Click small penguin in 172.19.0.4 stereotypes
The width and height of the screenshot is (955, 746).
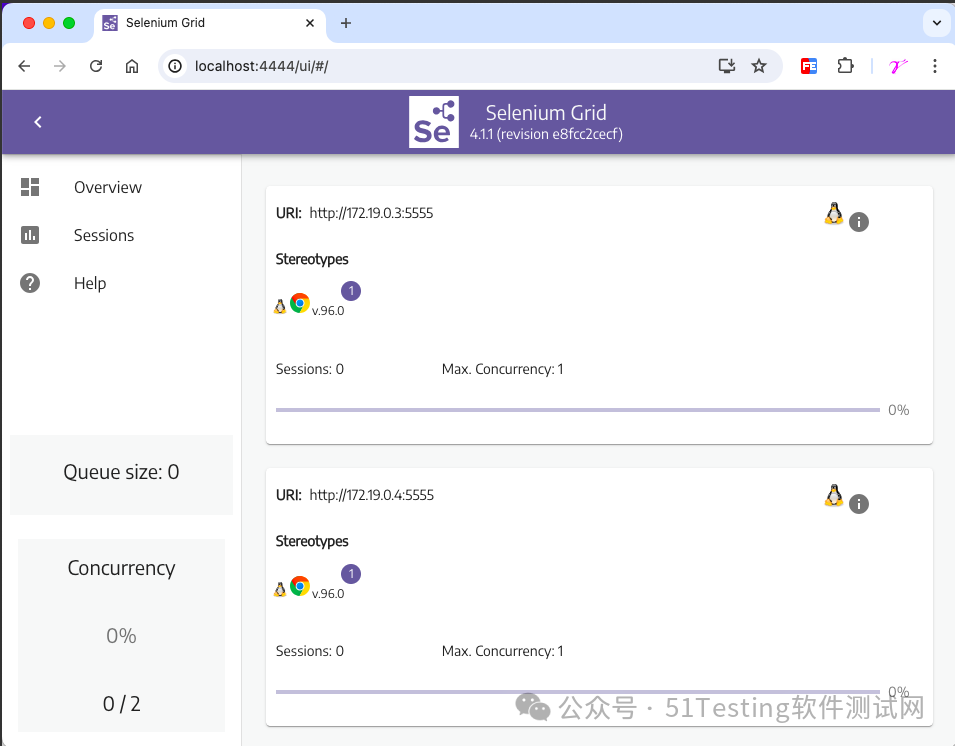coord(280,589)
